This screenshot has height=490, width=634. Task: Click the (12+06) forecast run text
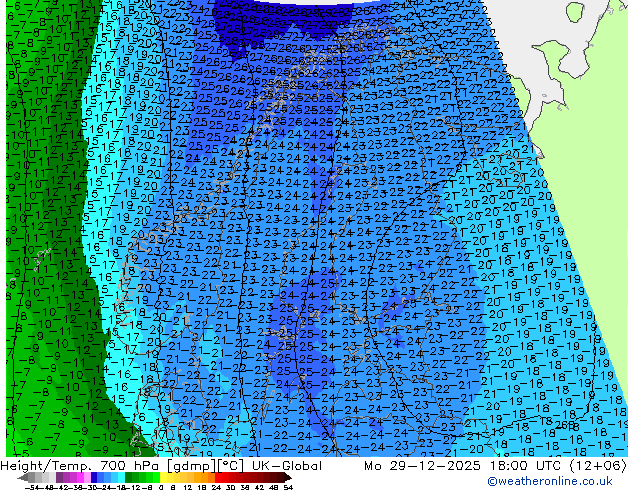point(598,466)
